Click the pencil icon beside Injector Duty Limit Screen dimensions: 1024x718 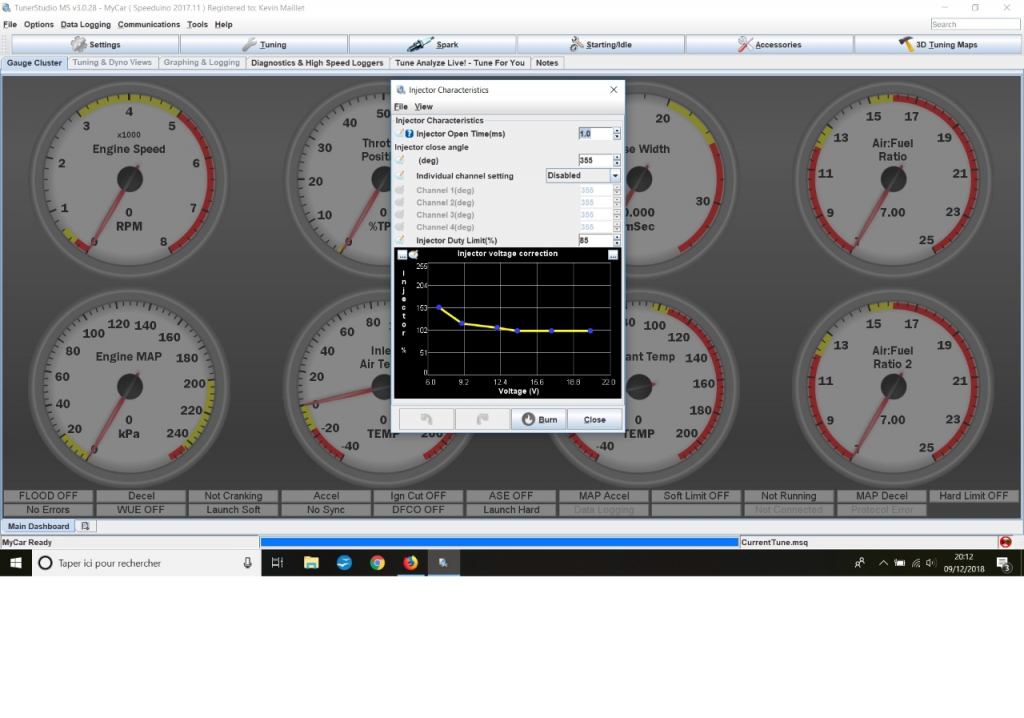tap(400, 240)
